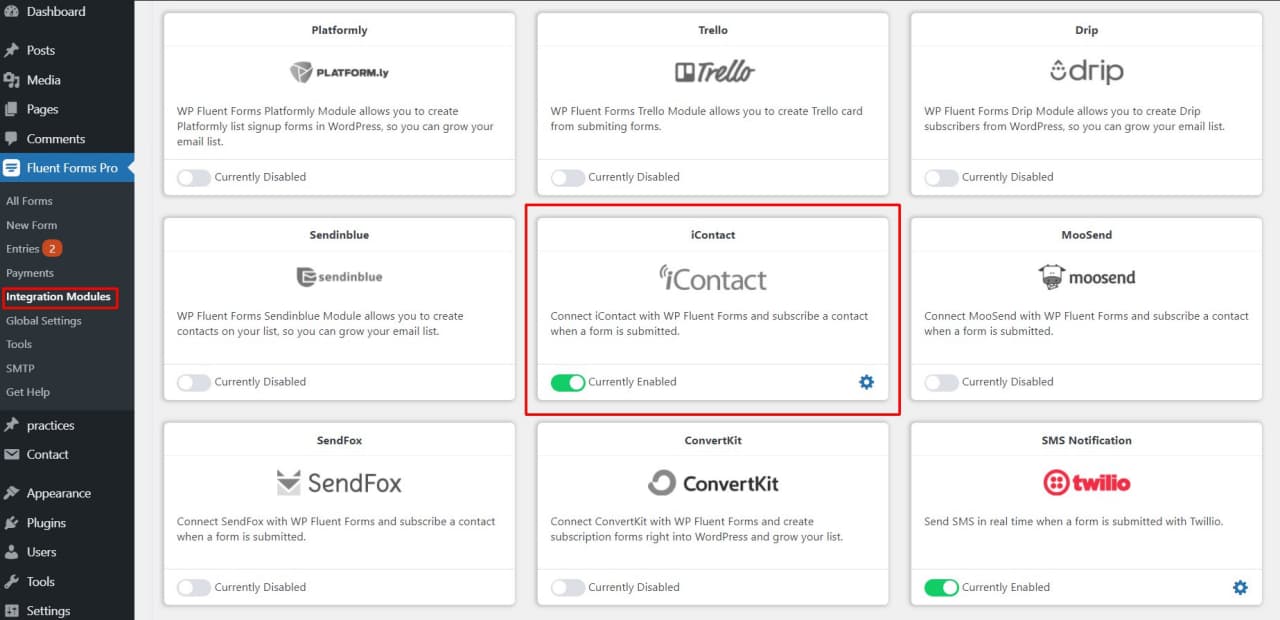
Task: Click the Media icon in sidebar
Action: tap(11, 80)
